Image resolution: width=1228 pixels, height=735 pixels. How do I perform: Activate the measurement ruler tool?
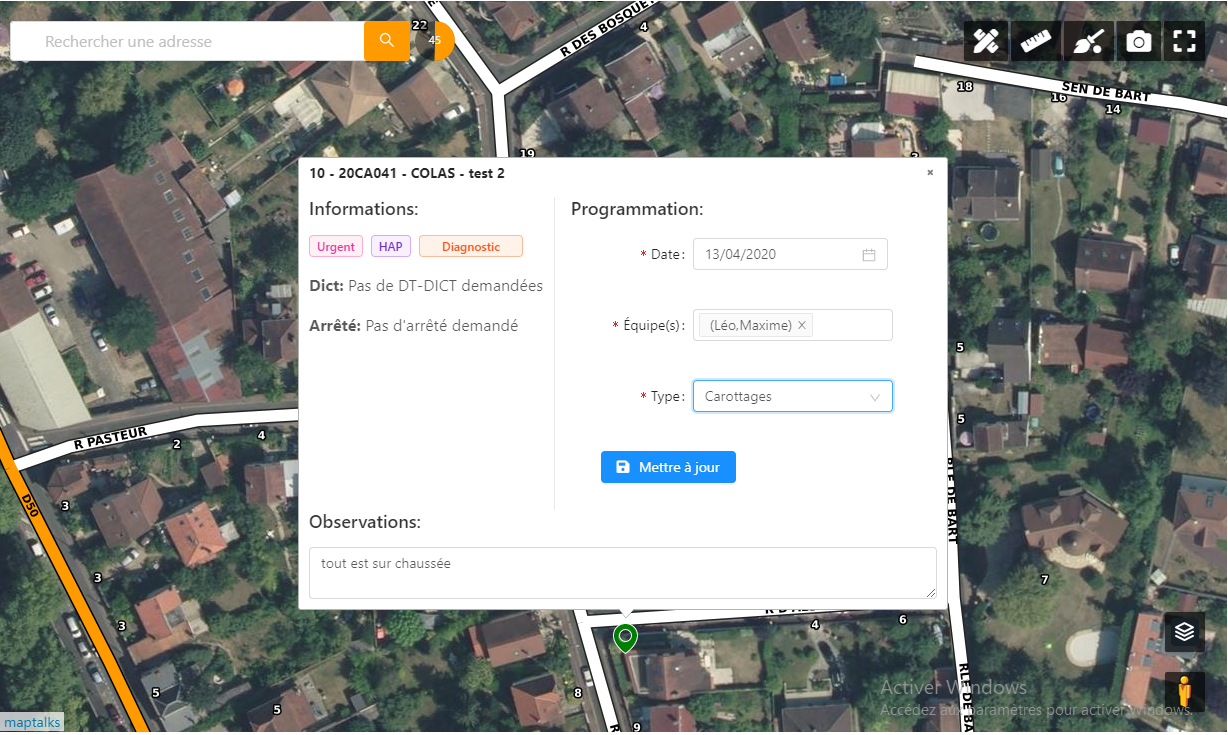1035,41
